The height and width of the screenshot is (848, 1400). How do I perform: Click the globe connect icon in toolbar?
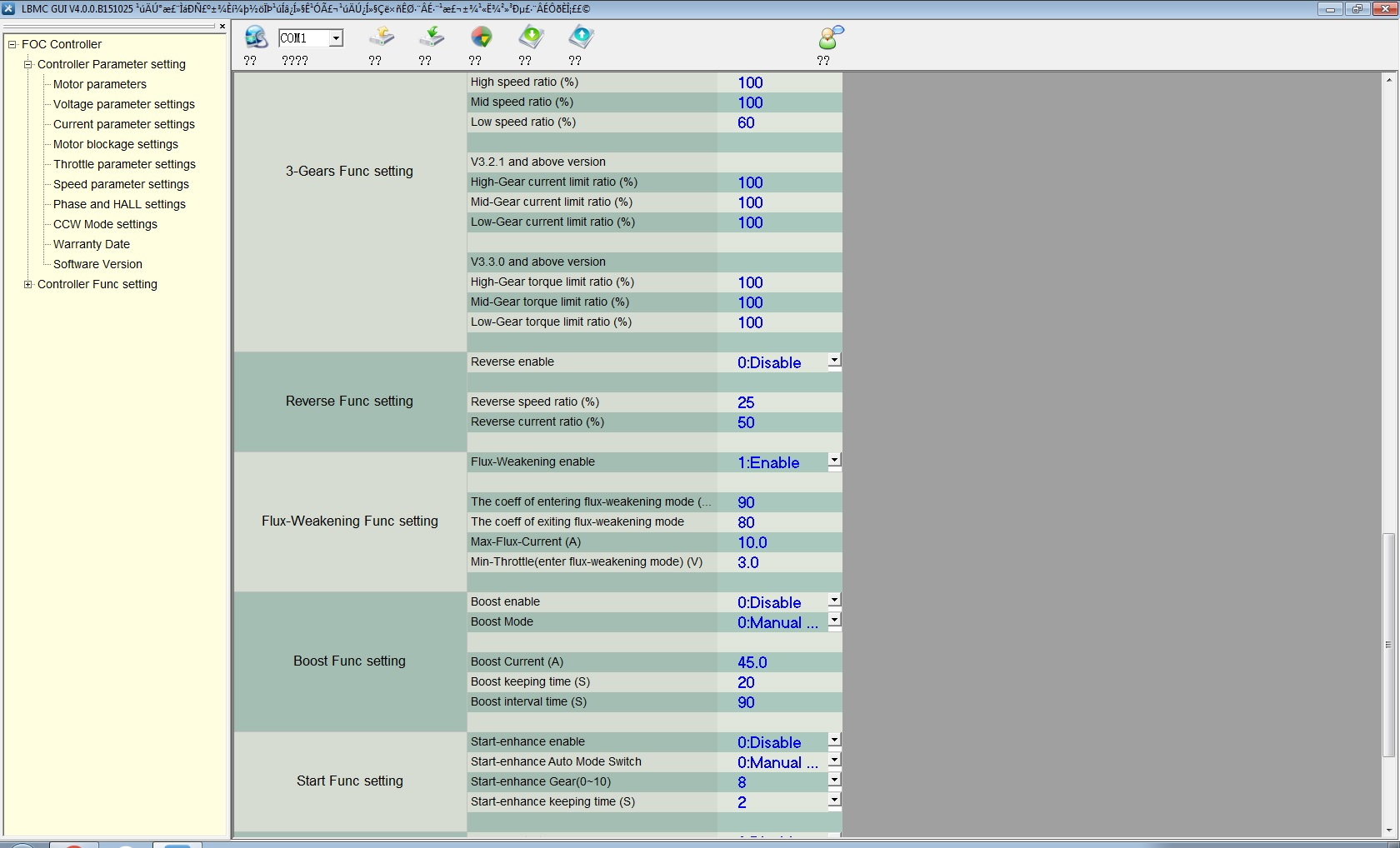[x=255, y=37]
